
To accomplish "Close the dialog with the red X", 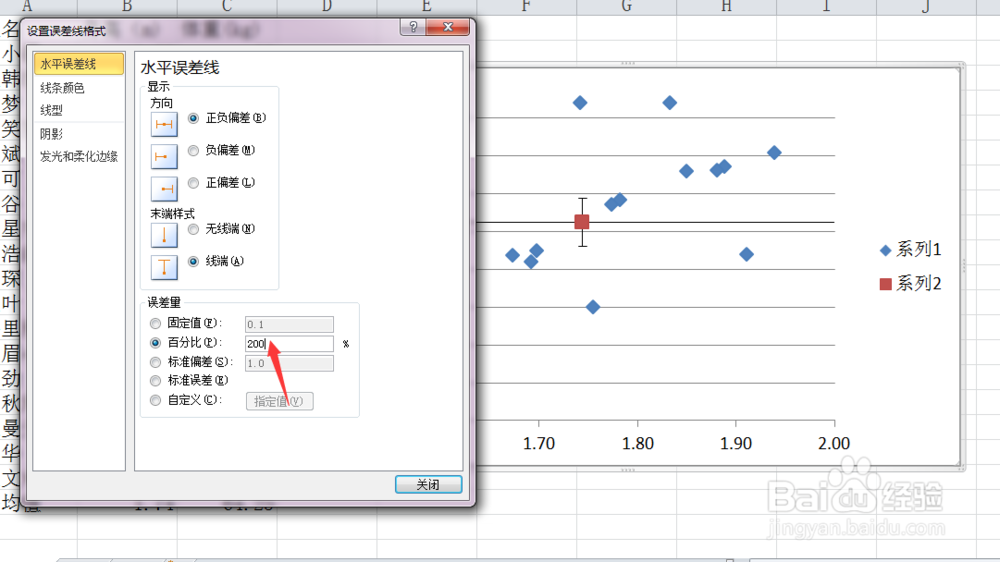I will coord(448,27).
